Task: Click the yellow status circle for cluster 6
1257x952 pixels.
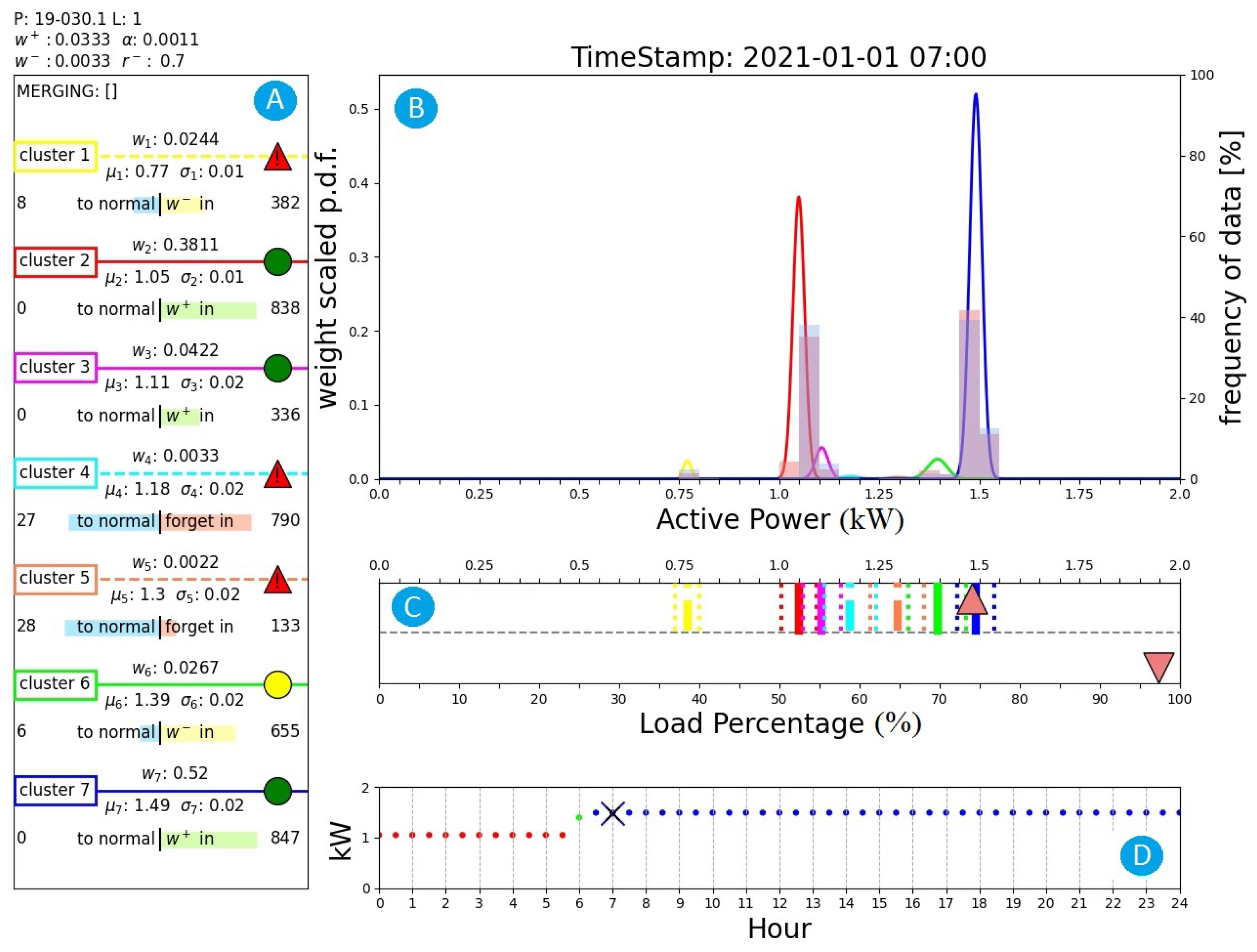Action: click(277, 684)
